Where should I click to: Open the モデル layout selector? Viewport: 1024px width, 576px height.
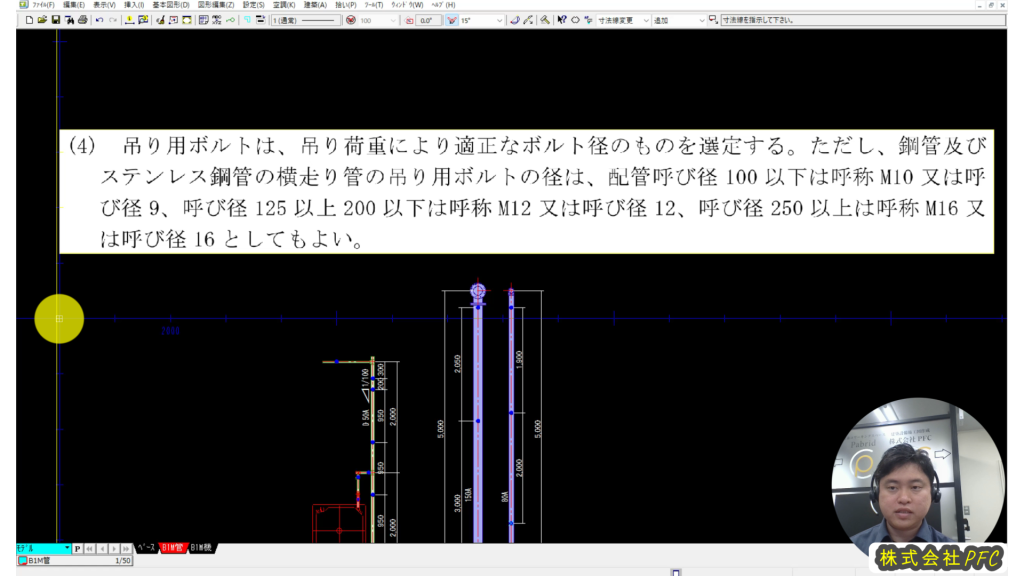pos(43,549)
